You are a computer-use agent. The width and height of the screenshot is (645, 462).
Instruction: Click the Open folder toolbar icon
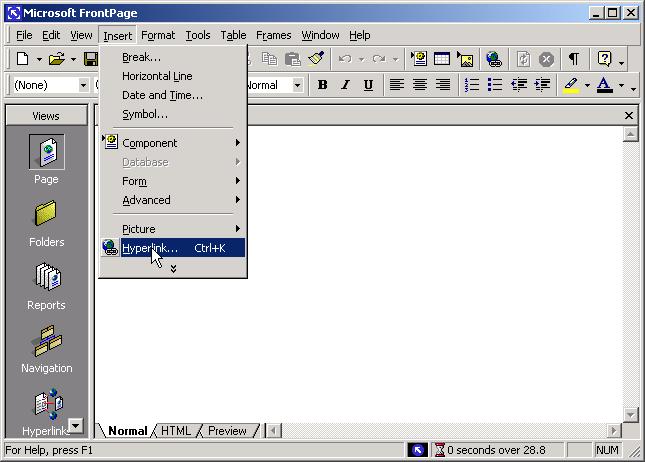[x=57, y=59]
